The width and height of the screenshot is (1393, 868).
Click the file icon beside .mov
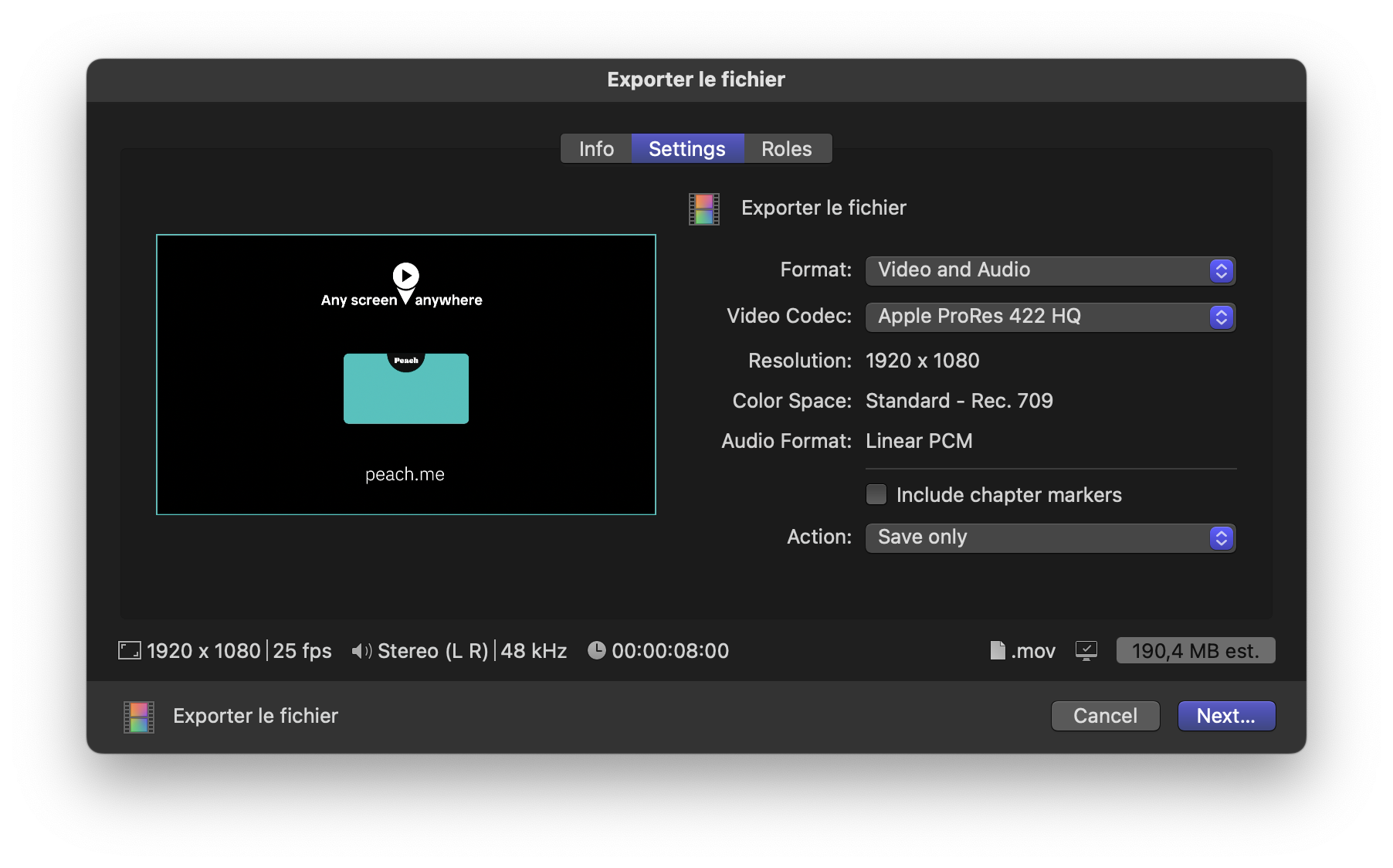click(x=998, y=650)
